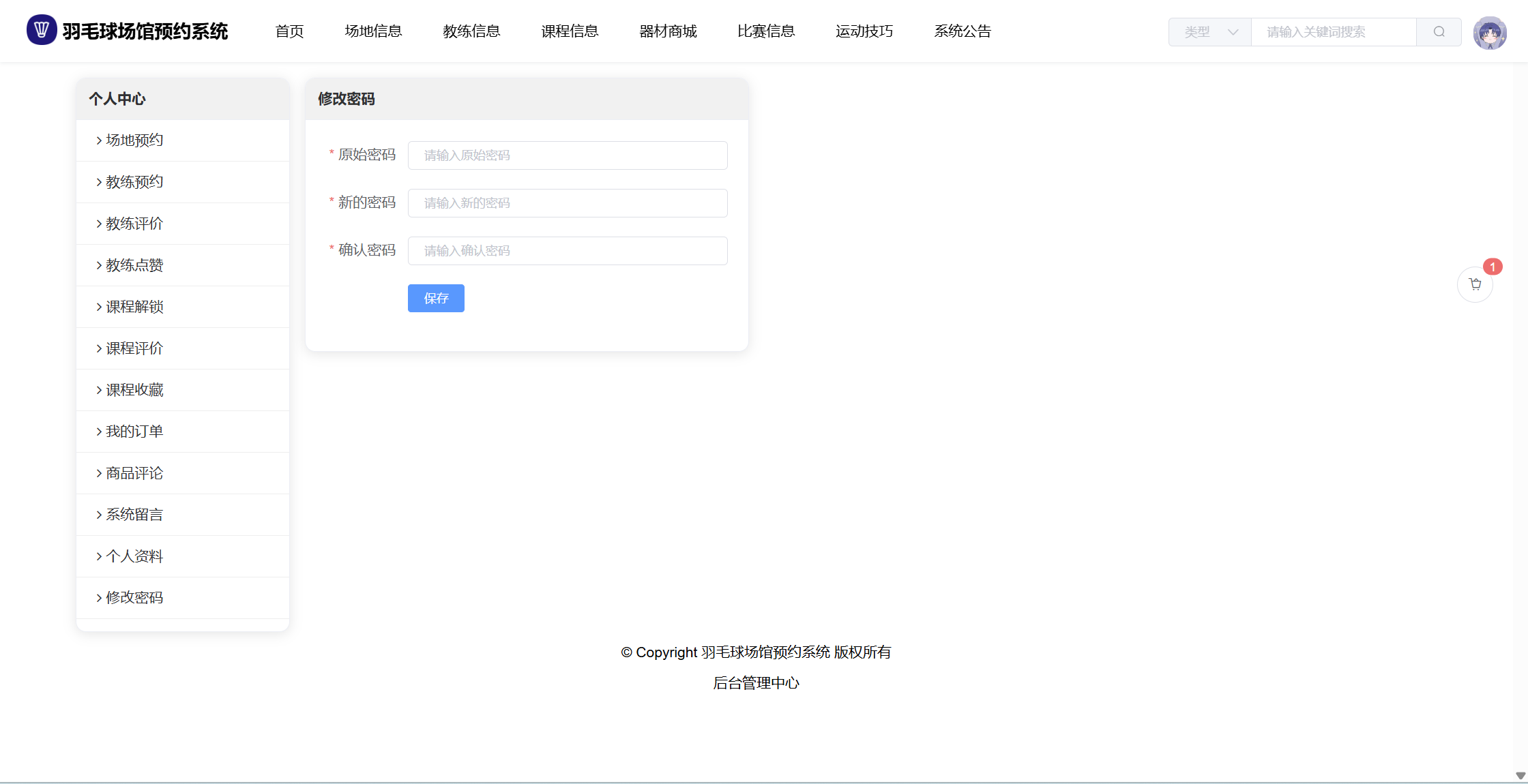Open 个人资料 in personal center
Image resolution: width=1528 pixels, height=784 pixels.
pos(134,556)
